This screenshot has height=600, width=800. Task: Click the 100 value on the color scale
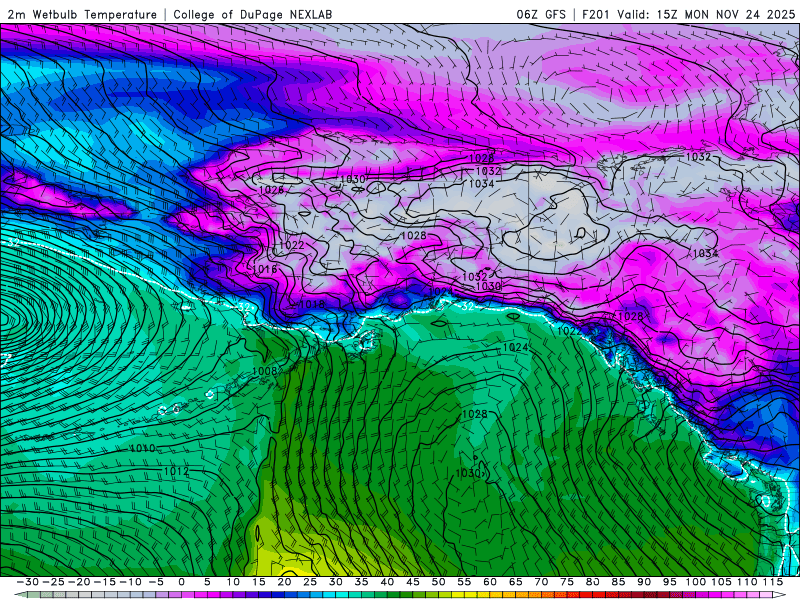click(695, 582)
